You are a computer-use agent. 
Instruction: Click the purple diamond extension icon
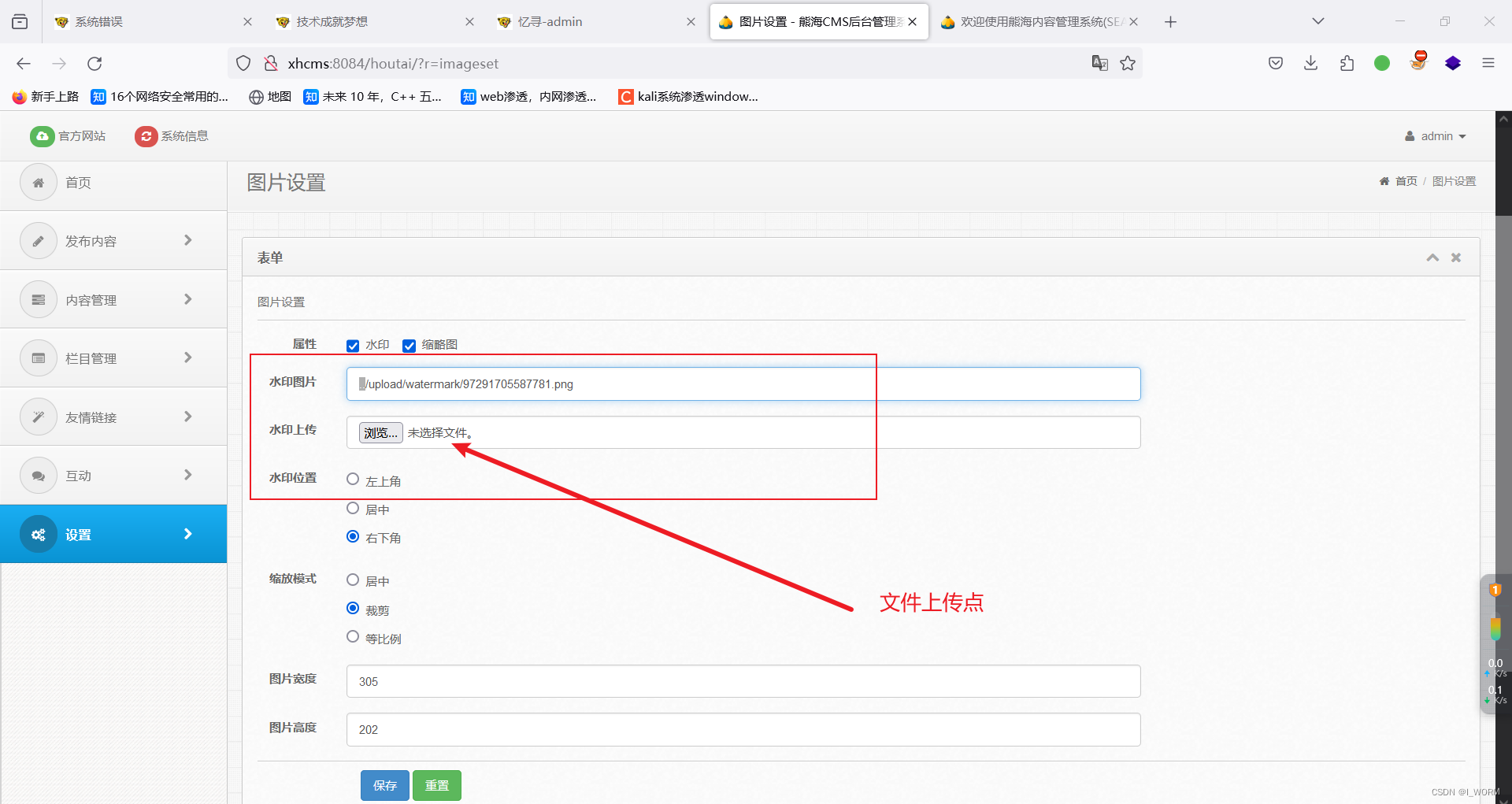[1453, 64]
